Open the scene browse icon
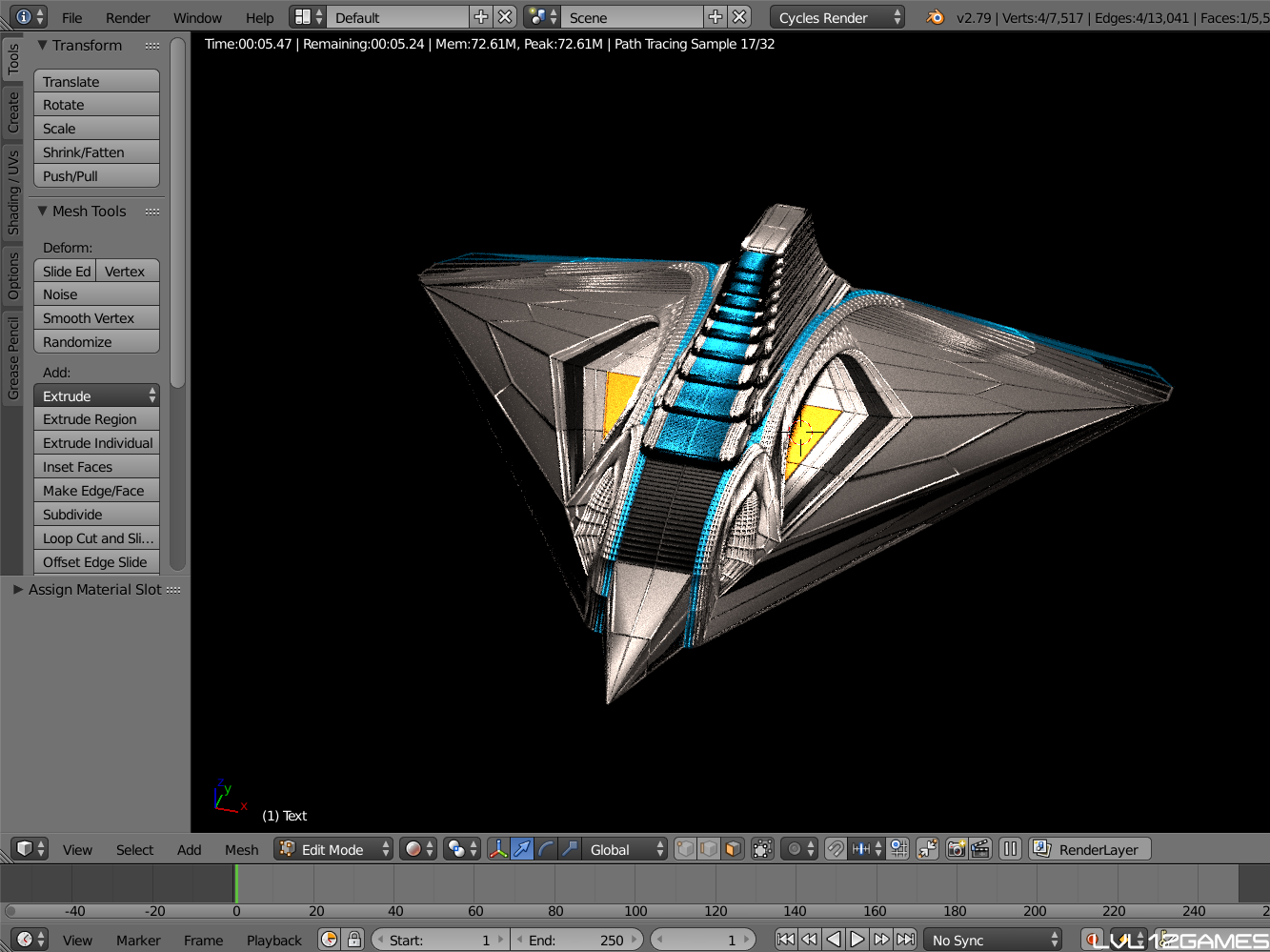1270x952 pixels. click(542, 17)
